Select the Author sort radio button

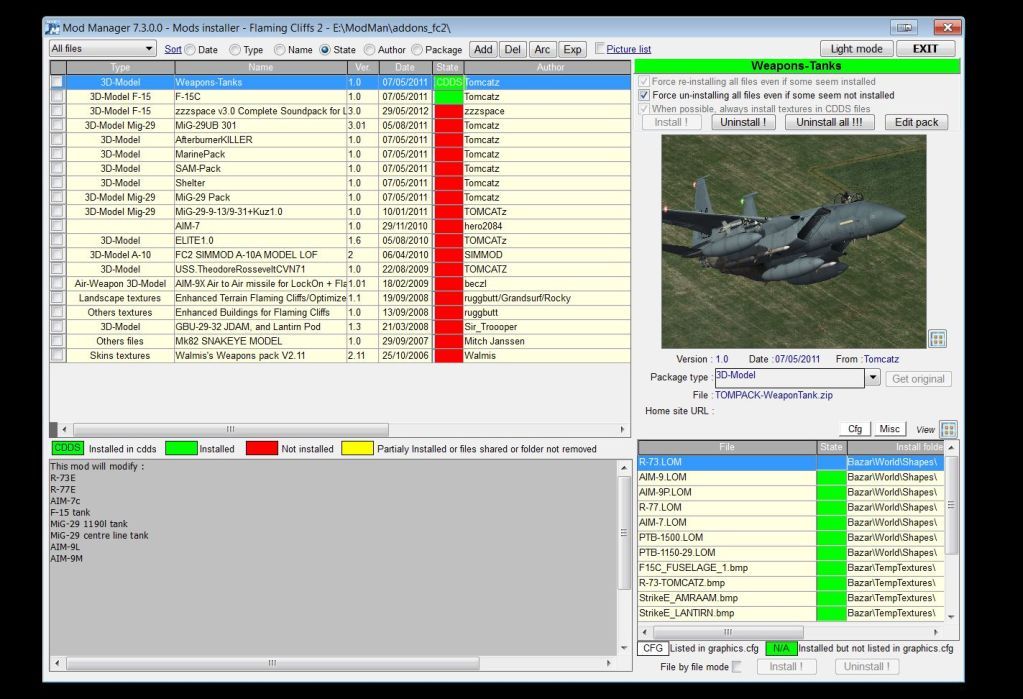[x=370, y=49]
